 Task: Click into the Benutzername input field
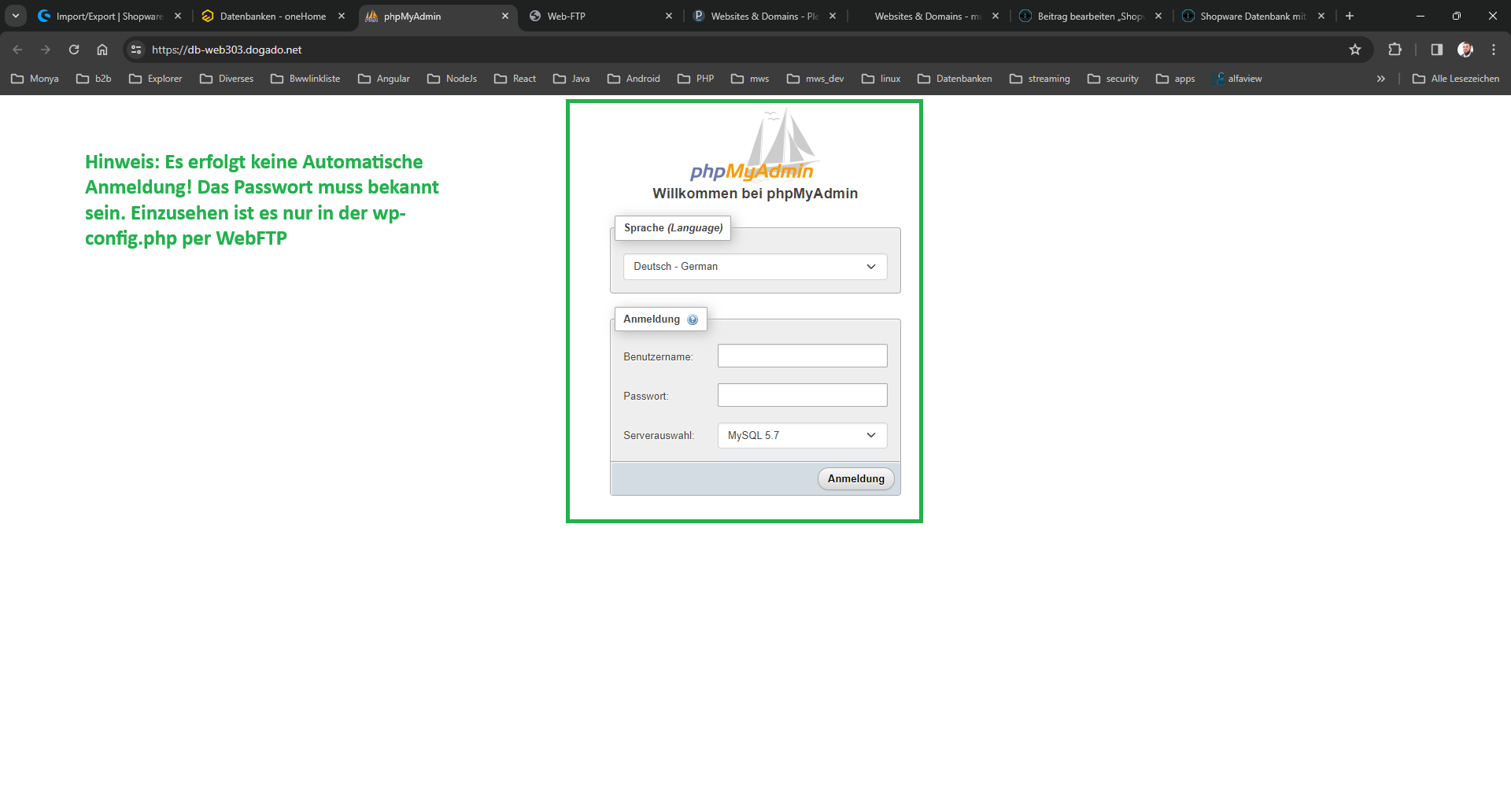click(x=802, y=356)
